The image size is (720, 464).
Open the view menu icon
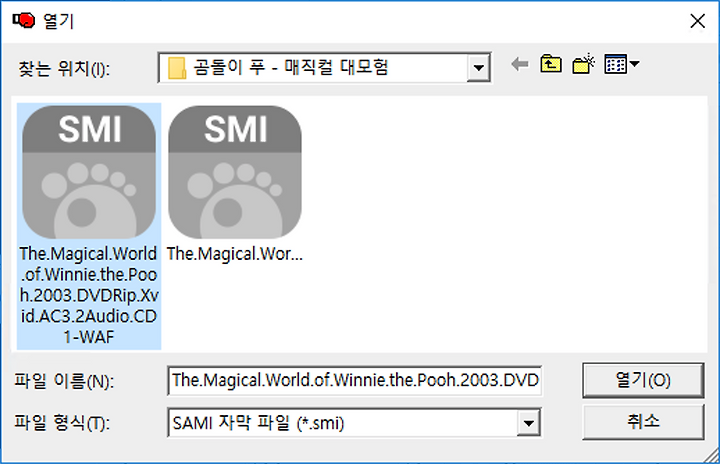click(621, 64)
